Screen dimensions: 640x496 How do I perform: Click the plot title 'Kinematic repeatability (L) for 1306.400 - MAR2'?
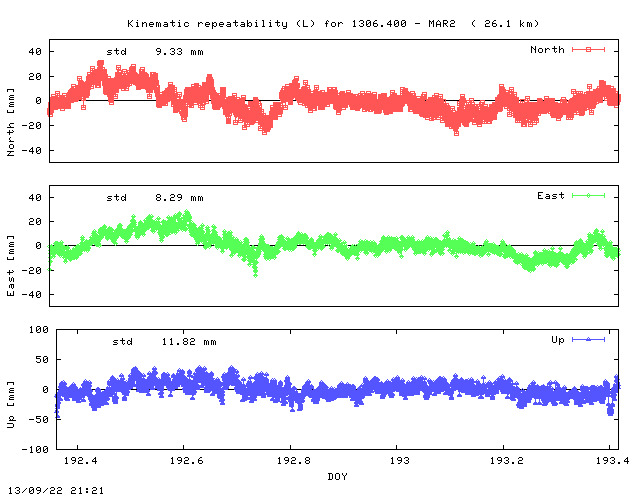coord(291,24)
